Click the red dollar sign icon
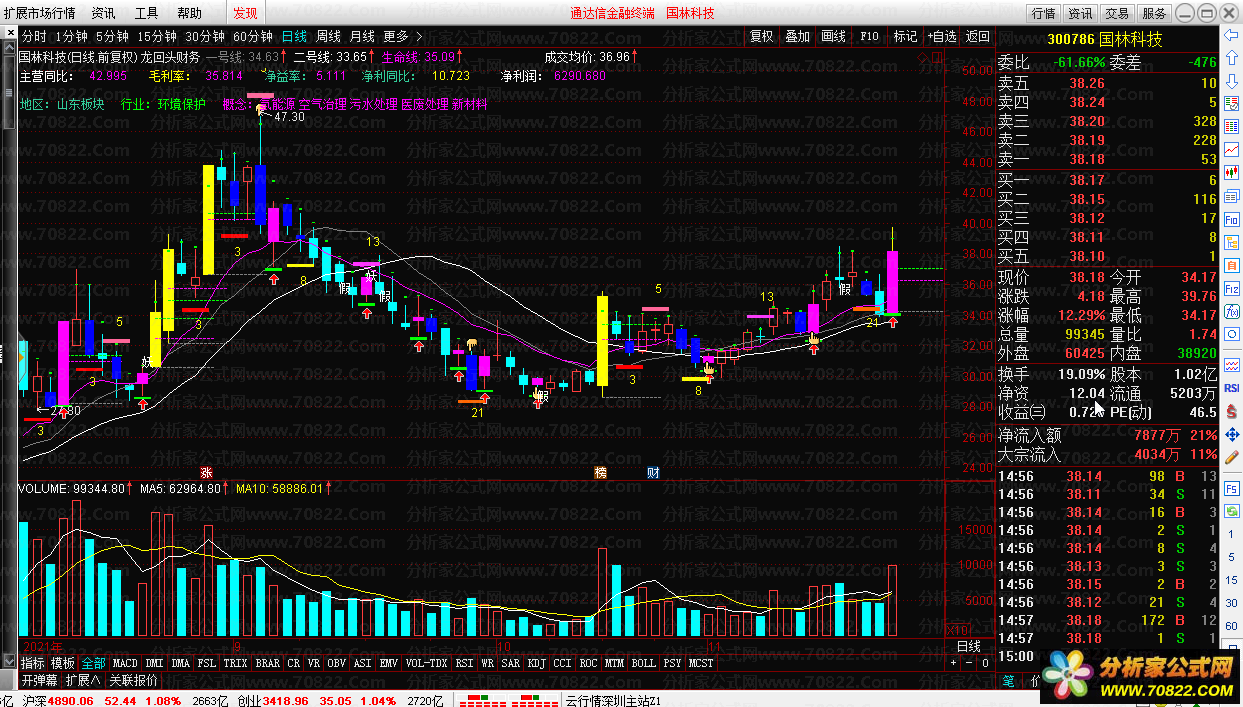 tap(1231, 411)
